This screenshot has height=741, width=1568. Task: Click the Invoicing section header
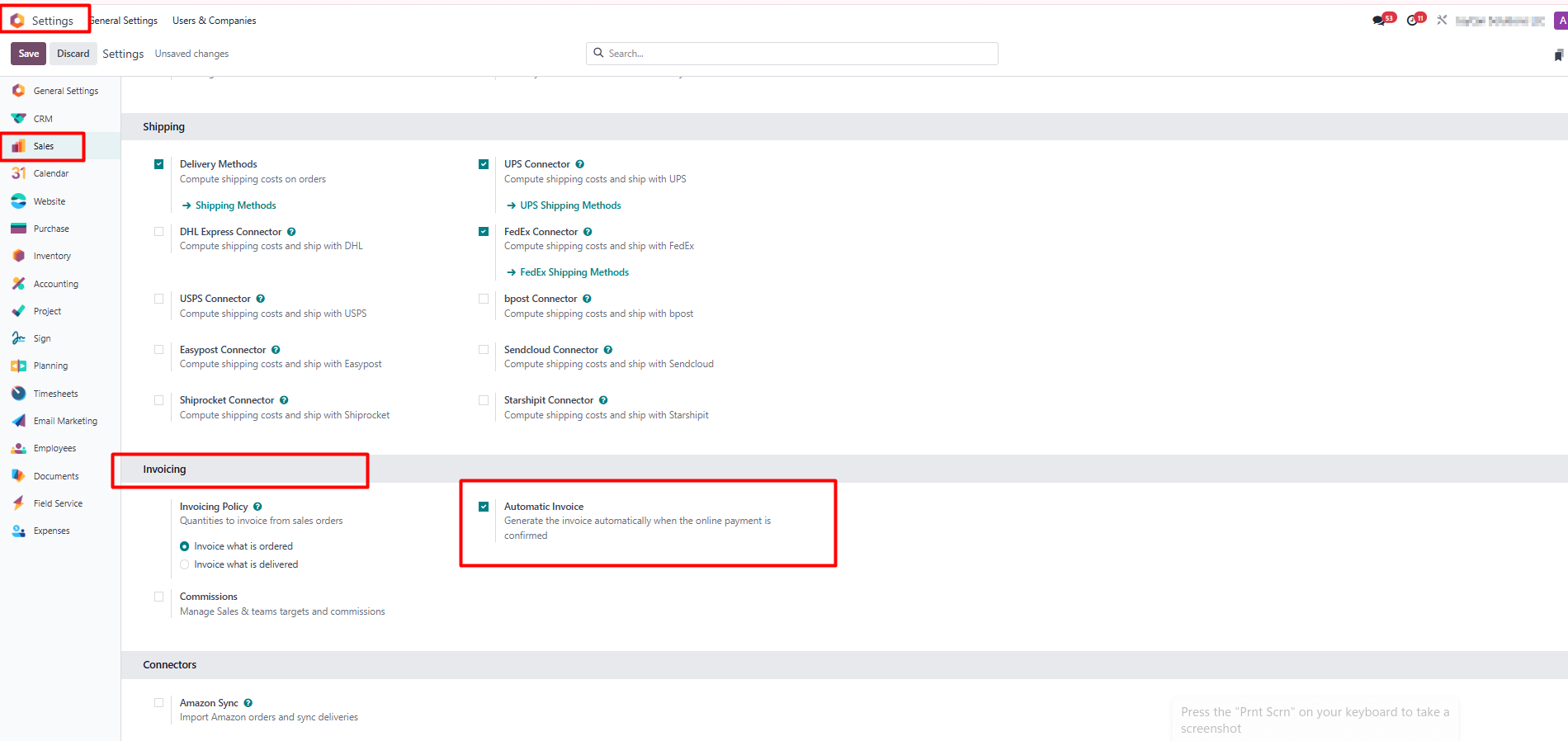tap(164, 470)
